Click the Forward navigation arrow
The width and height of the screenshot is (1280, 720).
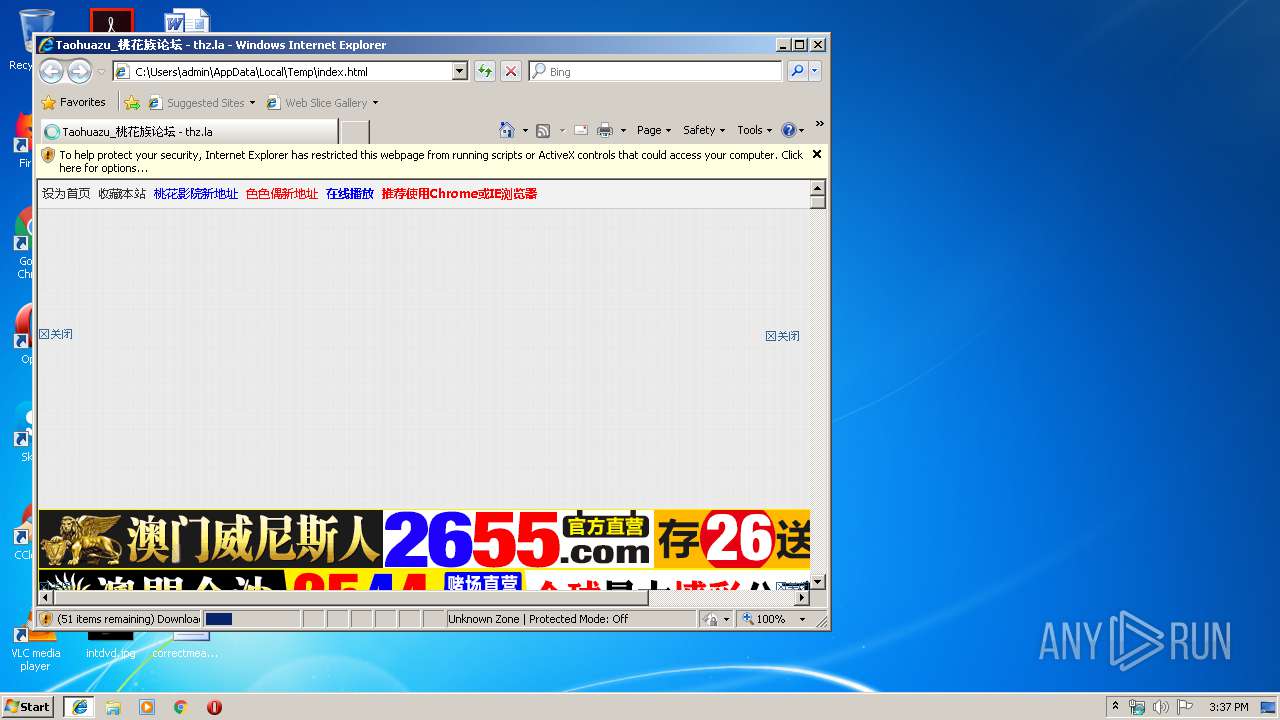79,71
